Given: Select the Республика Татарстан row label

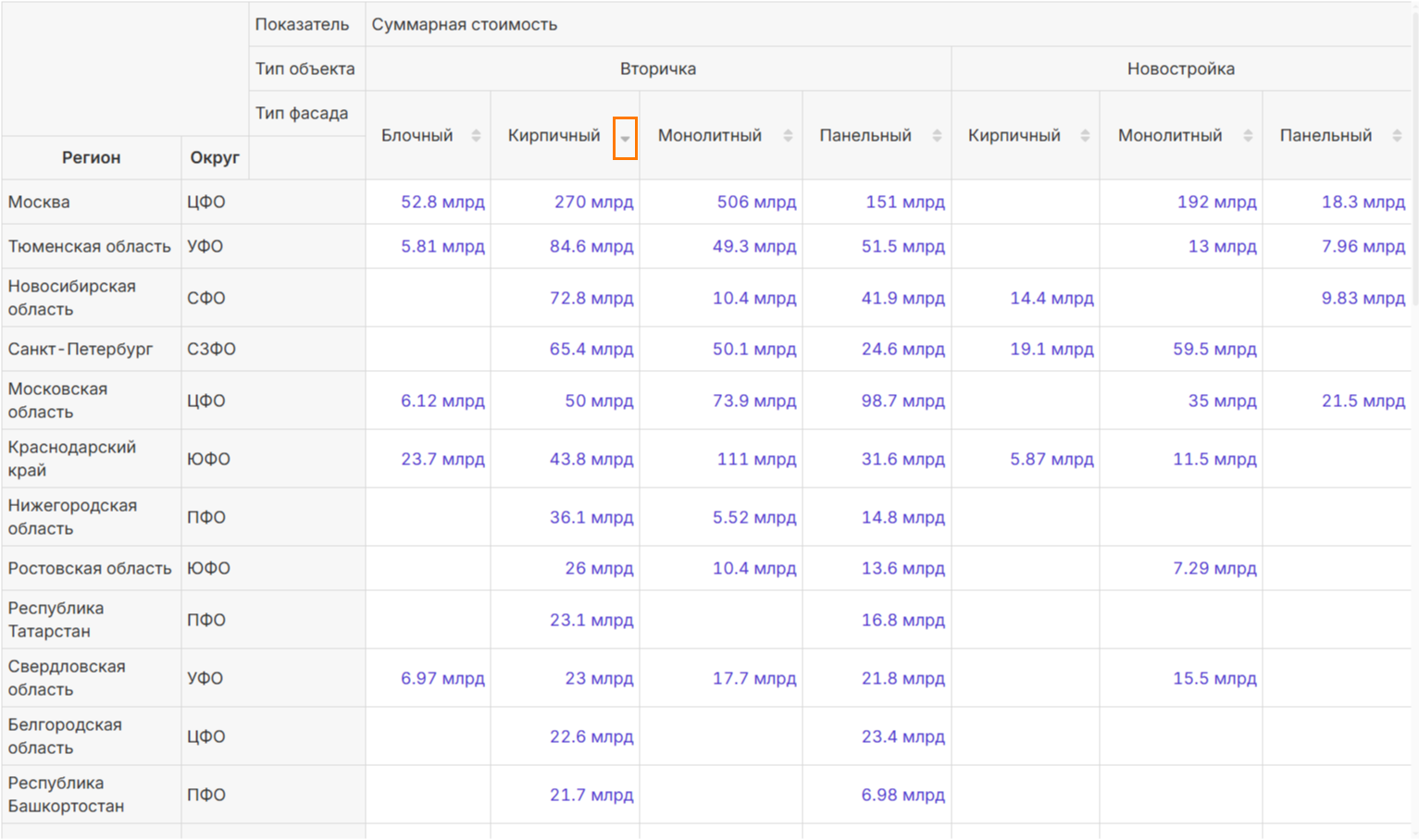Looking at the screenshot, I should [x=56, y=620].
